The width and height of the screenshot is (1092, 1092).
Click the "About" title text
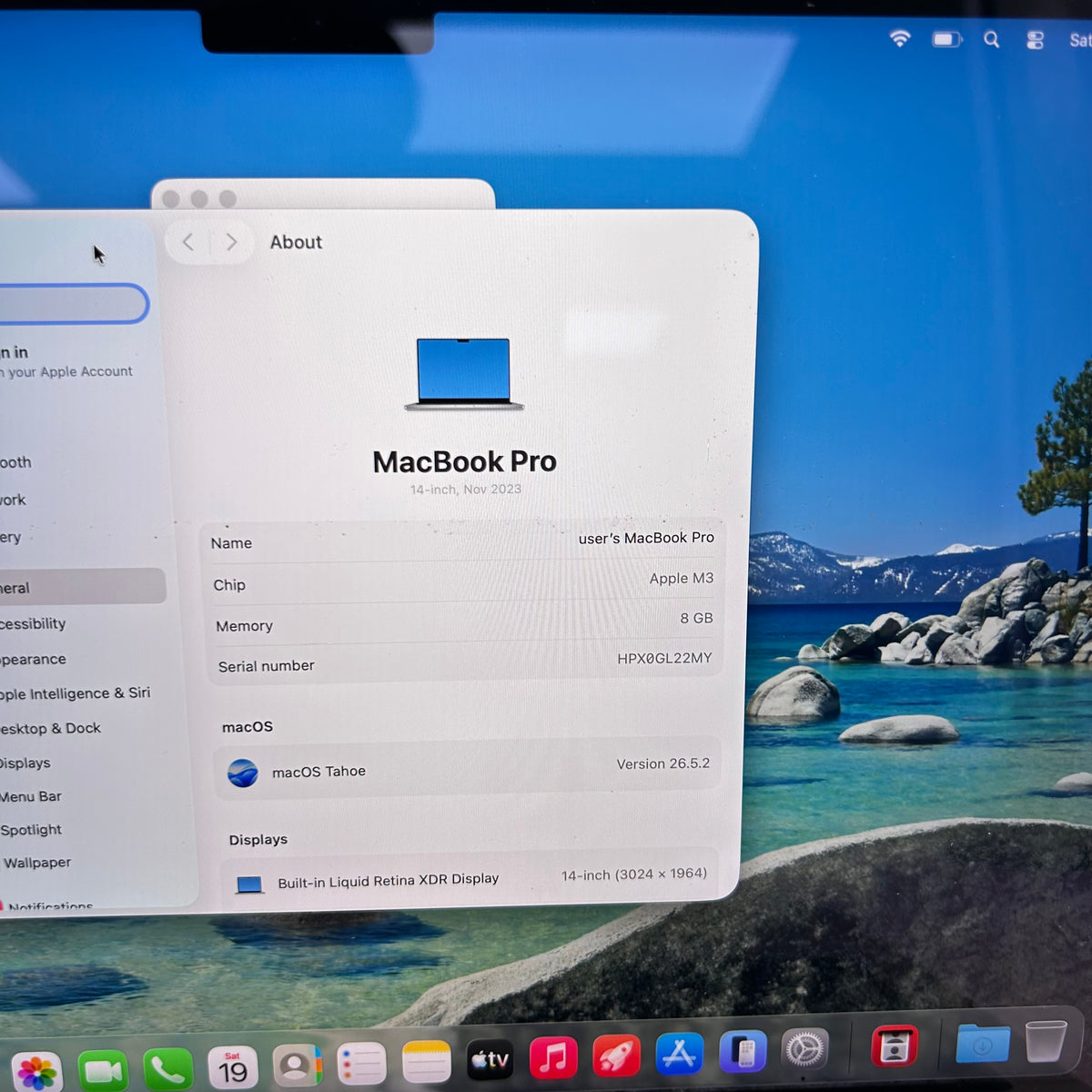(296, 242)
